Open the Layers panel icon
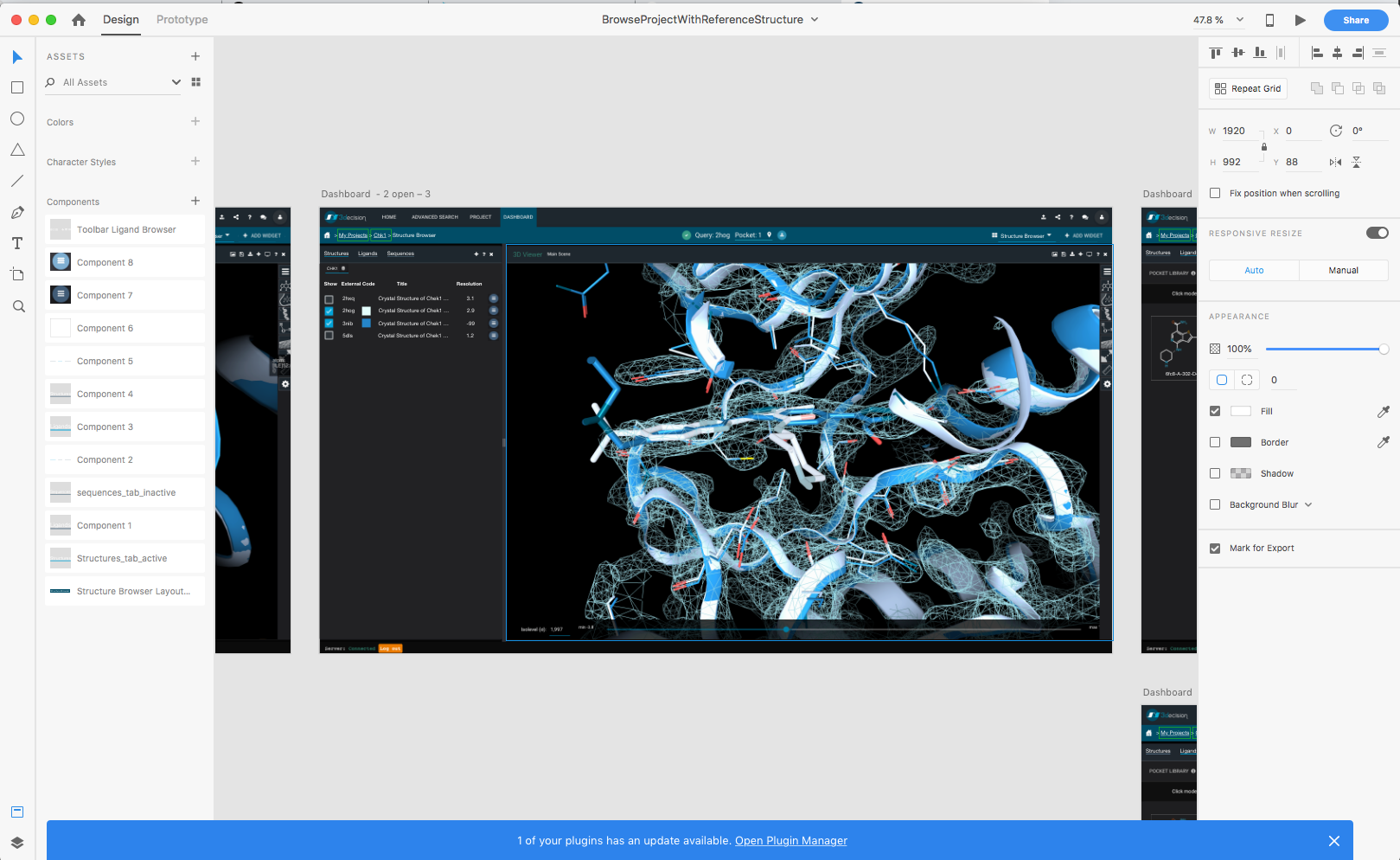Screen dimensions: 1400x860 coord(17,843)
